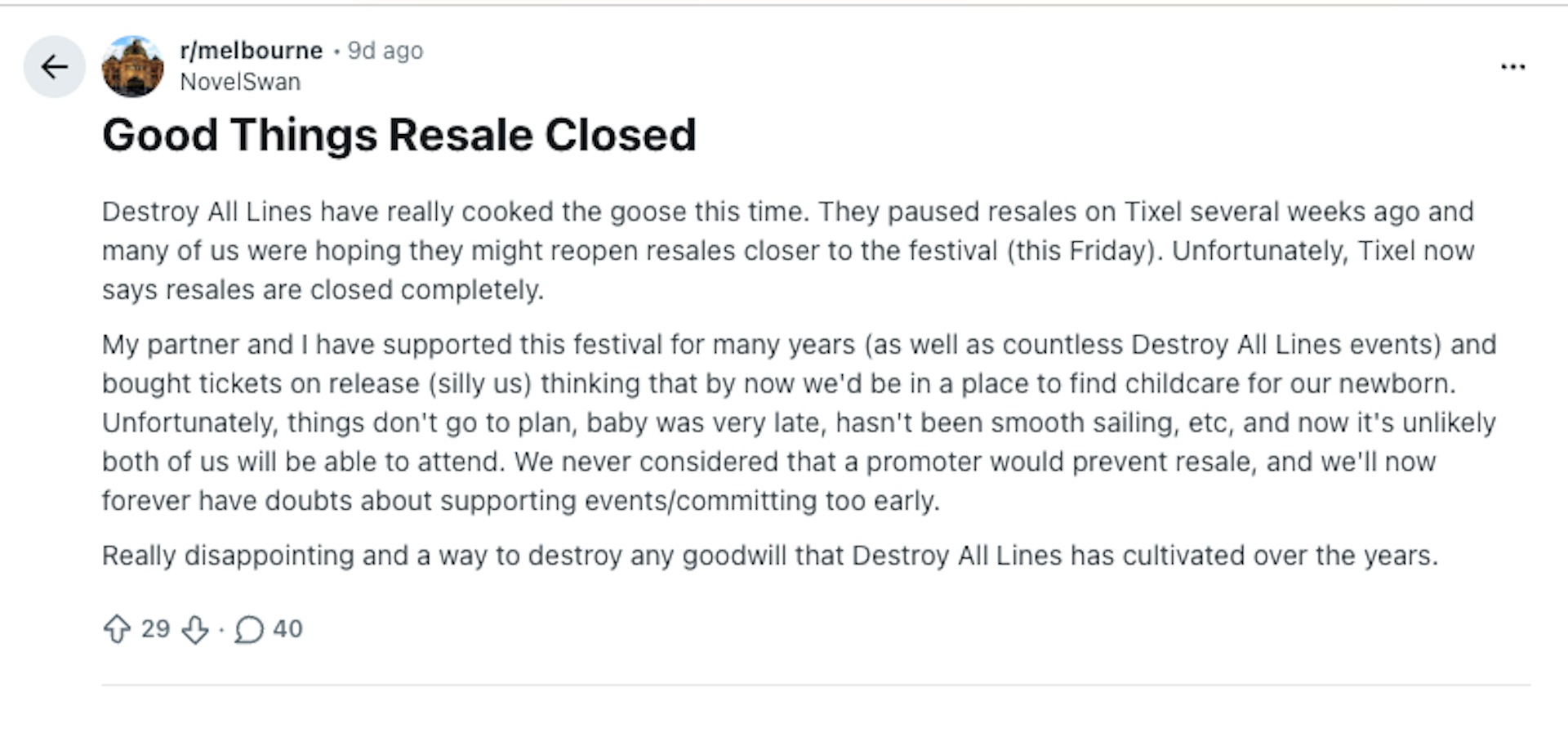Click the divider line below the post

coord(815,685)
